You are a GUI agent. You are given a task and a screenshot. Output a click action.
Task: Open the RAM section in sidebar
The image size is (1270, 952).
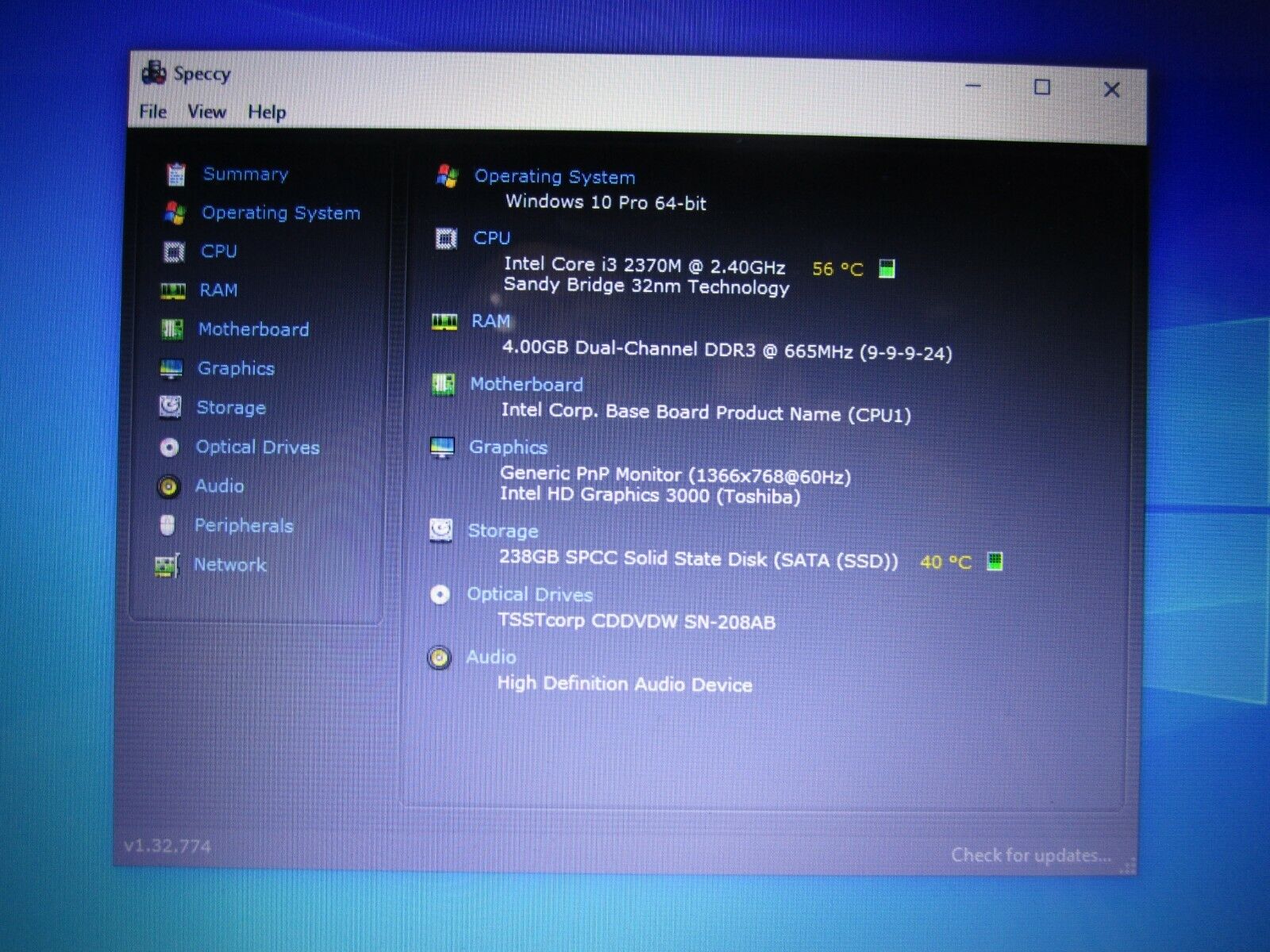coord(218,290)
